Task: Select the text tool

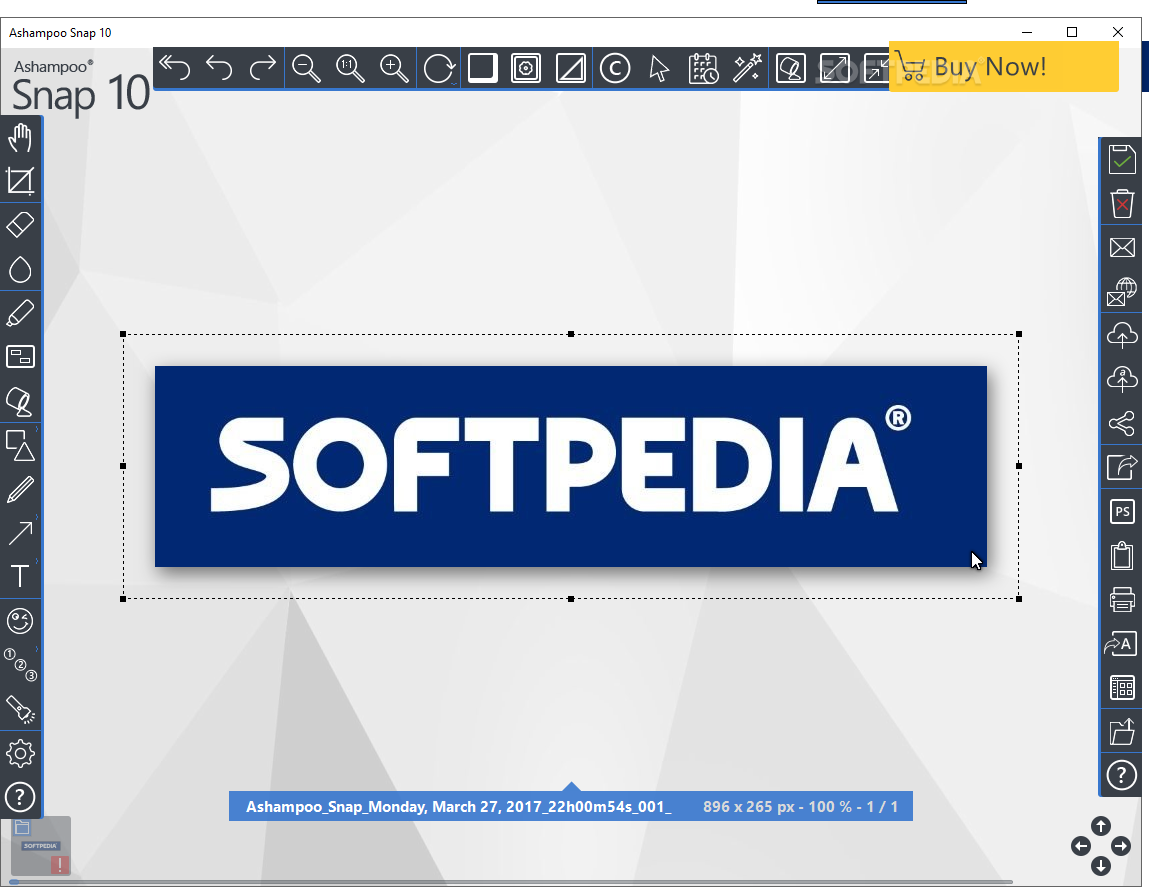Action: [20, 576]
